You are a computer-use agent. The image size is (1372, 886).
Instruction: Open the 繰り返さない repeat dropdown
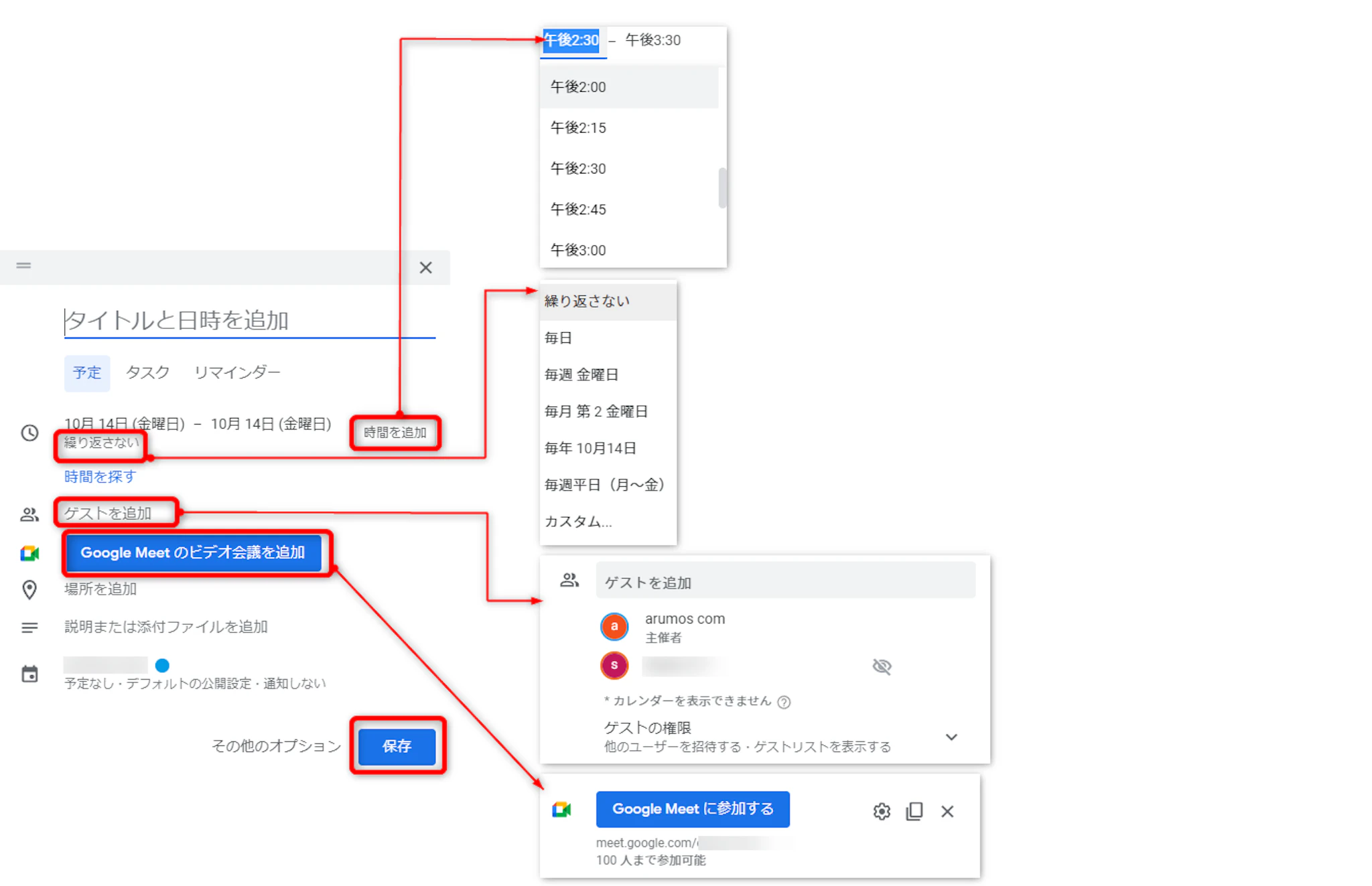pos(101,443)
